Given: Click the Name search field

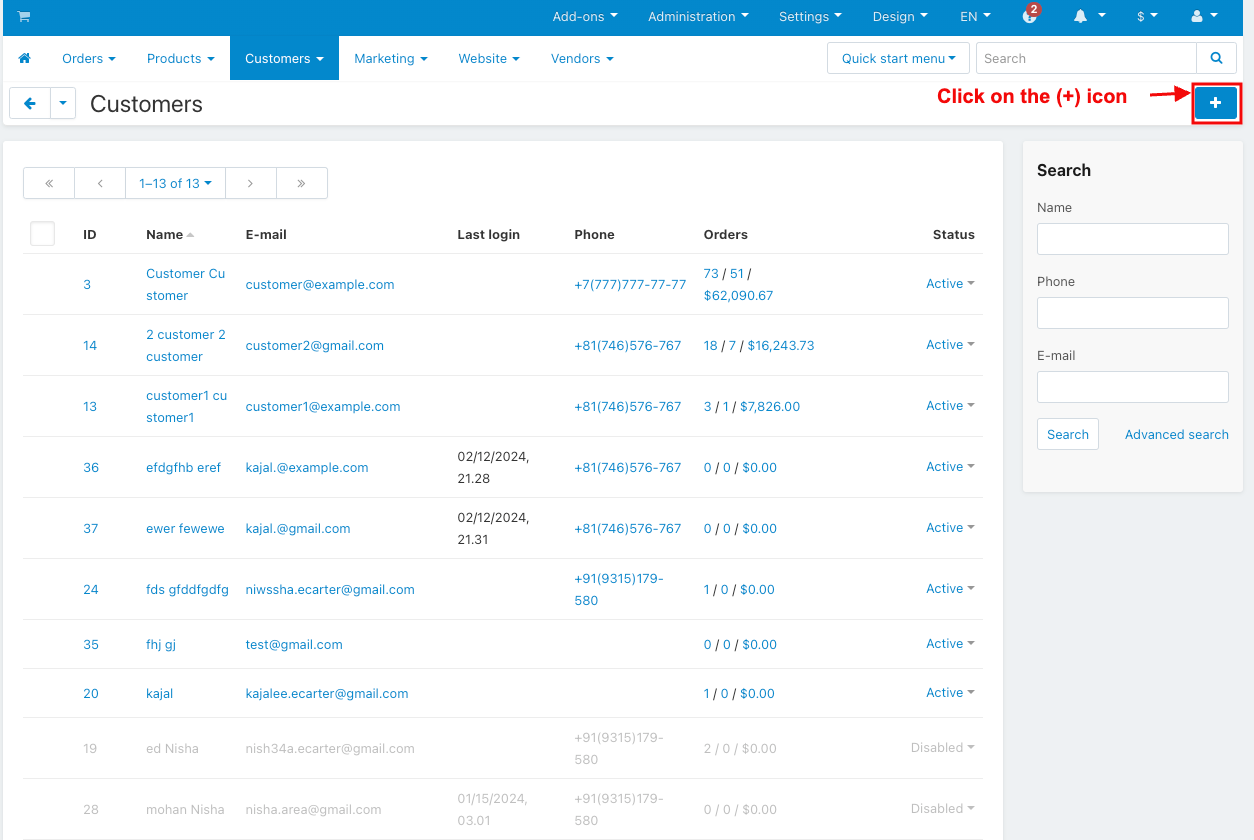Looking at the screenshot, I should click(x=1132, y=239).
